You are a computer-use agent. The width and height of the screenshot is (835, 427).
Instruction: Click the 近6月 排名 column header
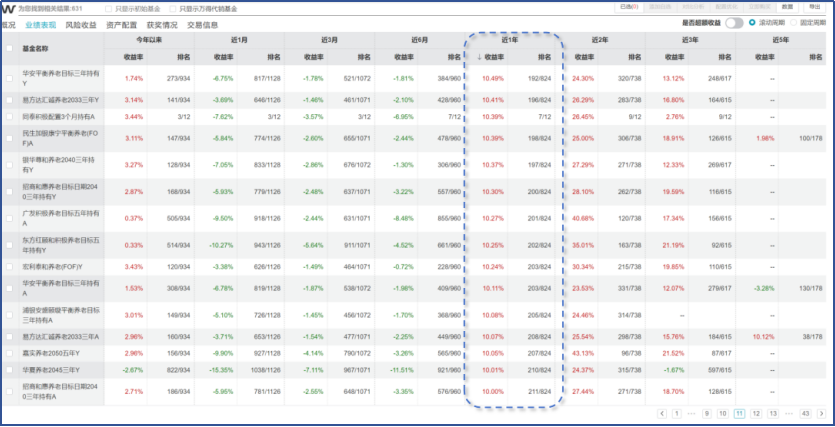click(454, 57)
